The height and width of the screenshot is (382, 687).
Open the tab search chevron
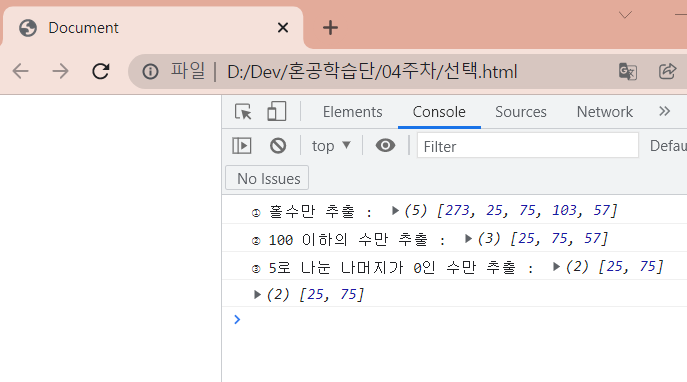point(625,15)
